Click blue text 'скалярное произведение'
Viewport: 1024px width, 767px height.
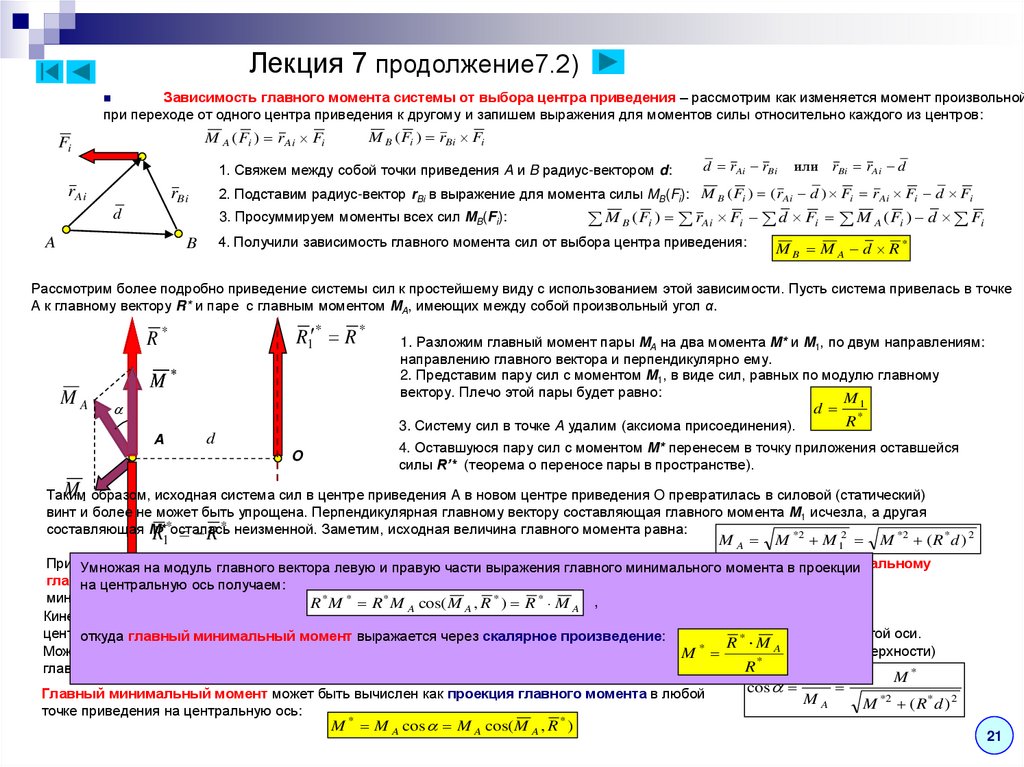(x=572, y=636)
